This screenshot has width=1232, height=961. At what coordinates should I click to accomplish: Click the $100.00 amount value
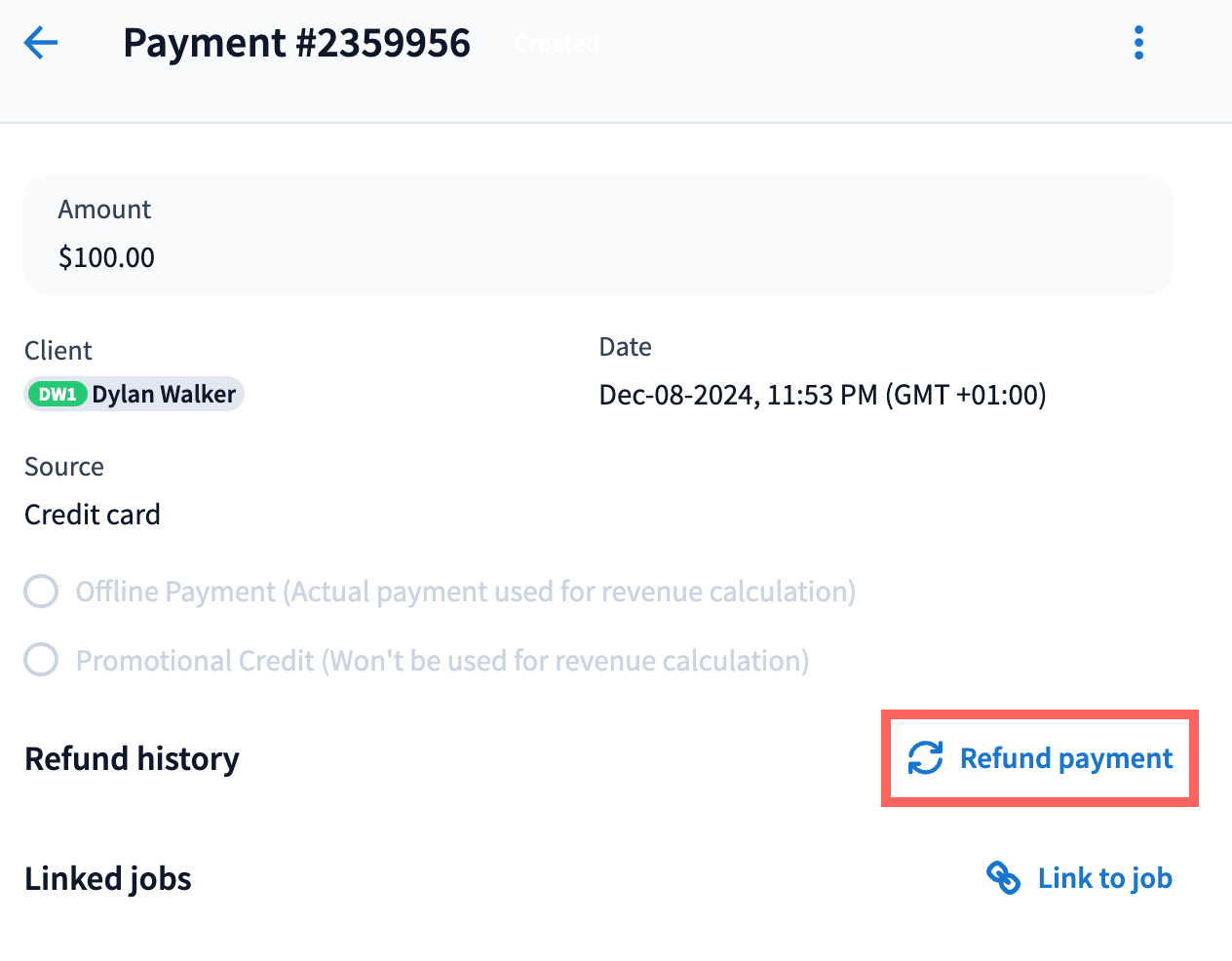(x=106, y=257)
